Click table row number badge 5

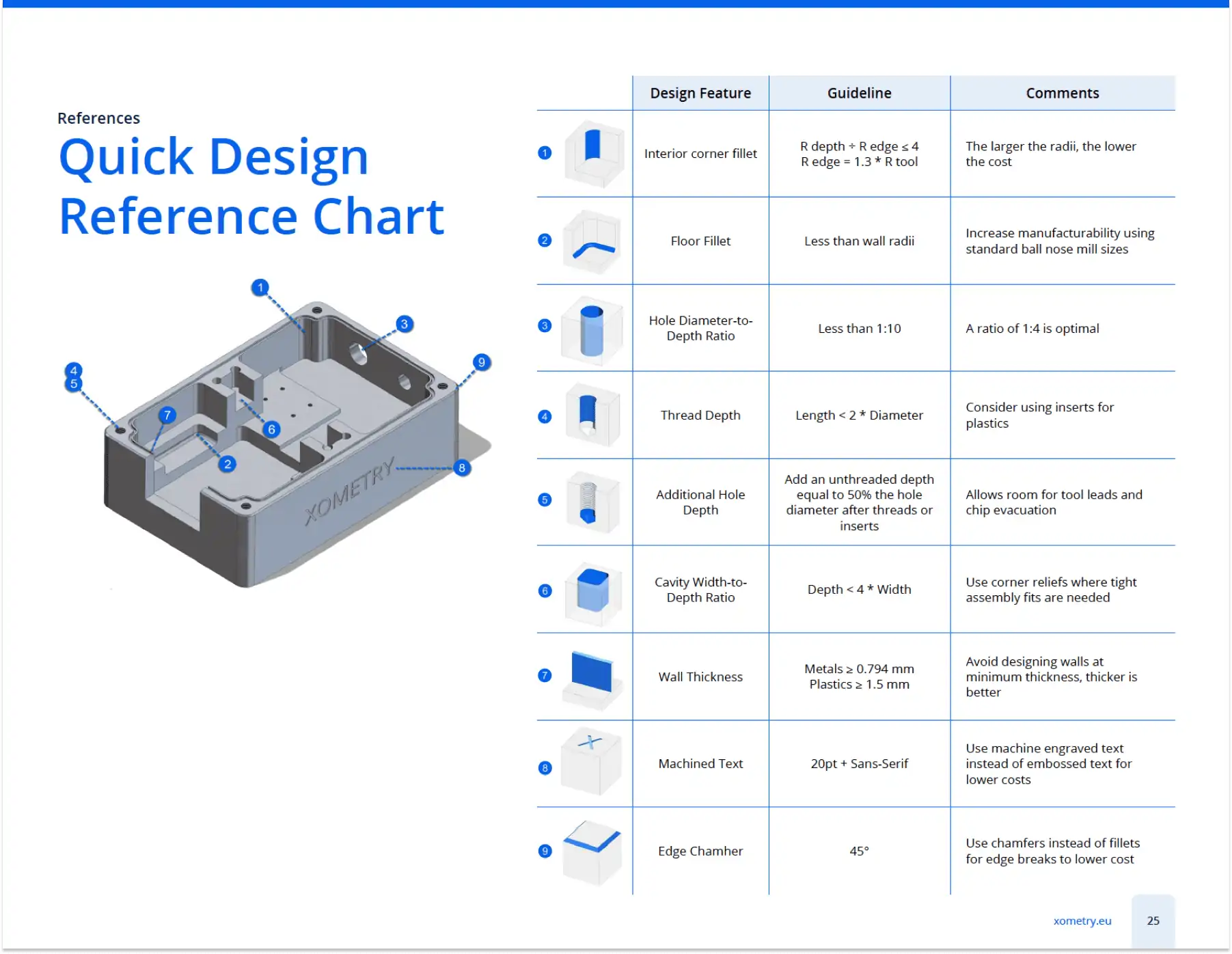point(545,500)
